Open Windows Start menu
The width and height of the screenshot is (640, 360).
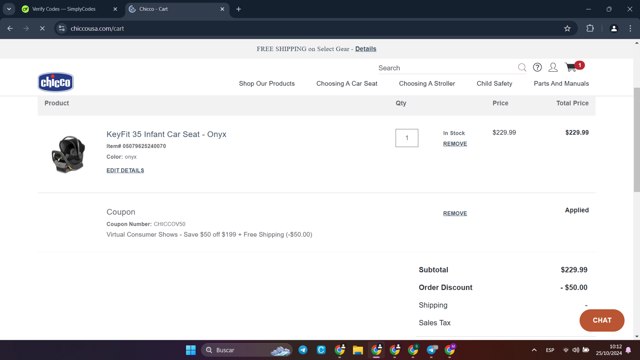191,350
